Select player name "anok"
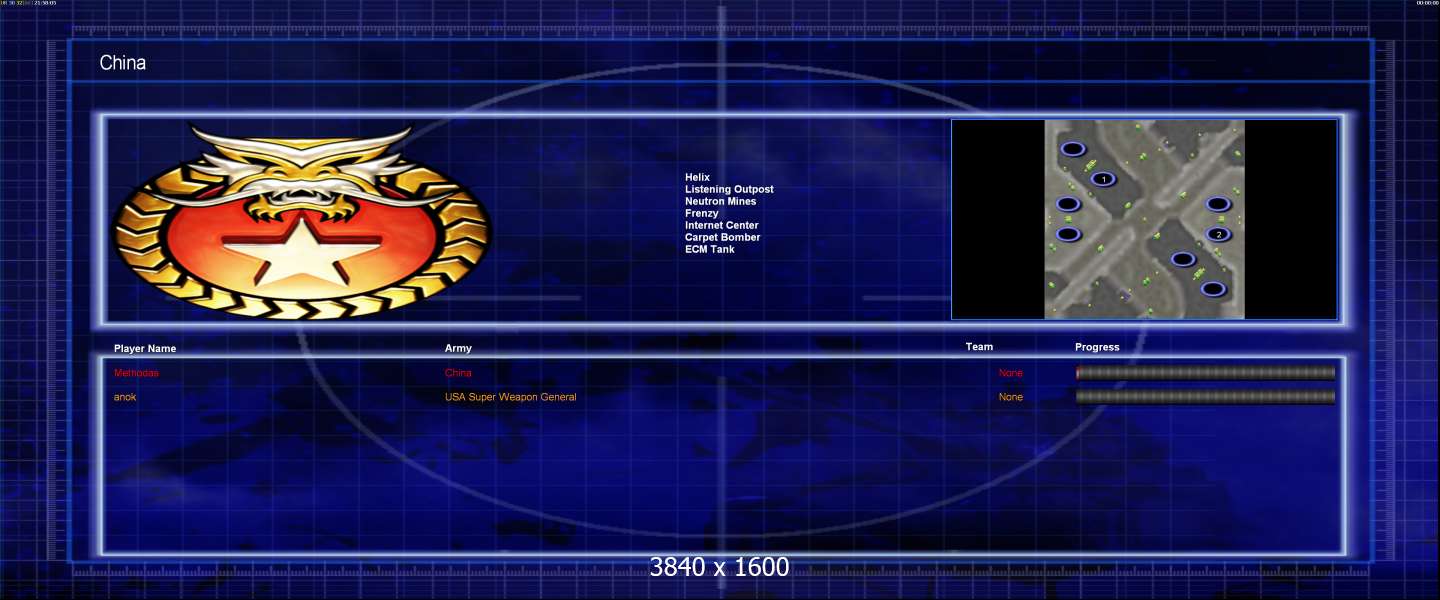Viewport: 1440px width, 600px height. point(125,397)
